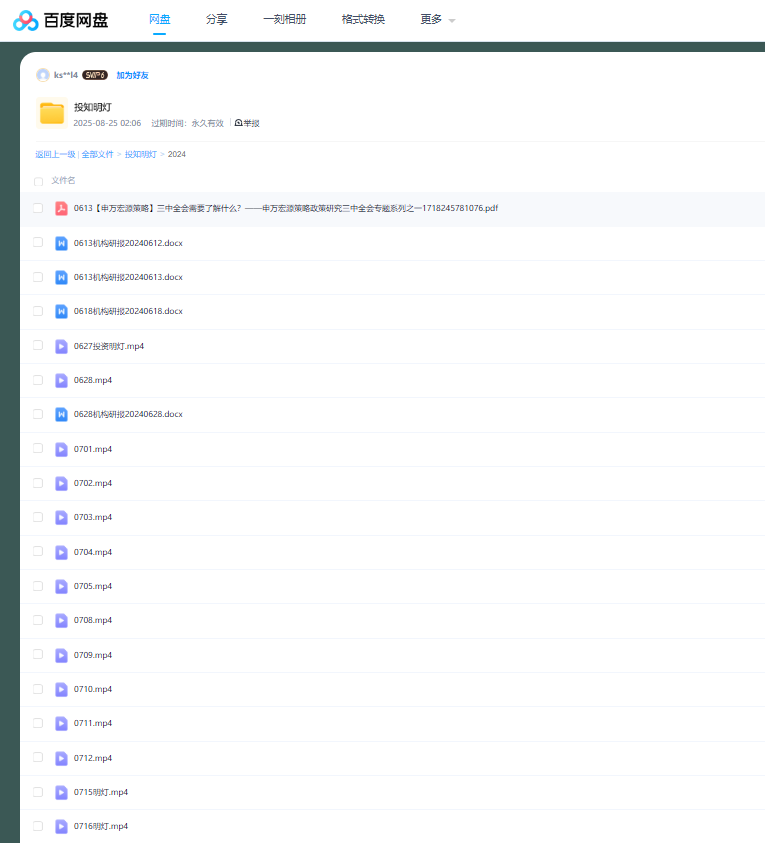The width and height of the screenshot is (765, 843).
Task: Click the 加为好友 link
Action: click(x=132, y=75)
